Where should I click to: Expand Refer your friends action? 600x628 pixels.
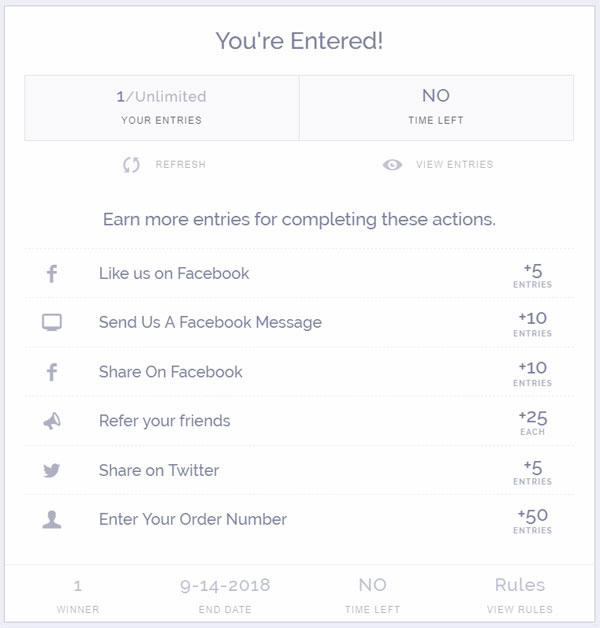coord(300,421)
